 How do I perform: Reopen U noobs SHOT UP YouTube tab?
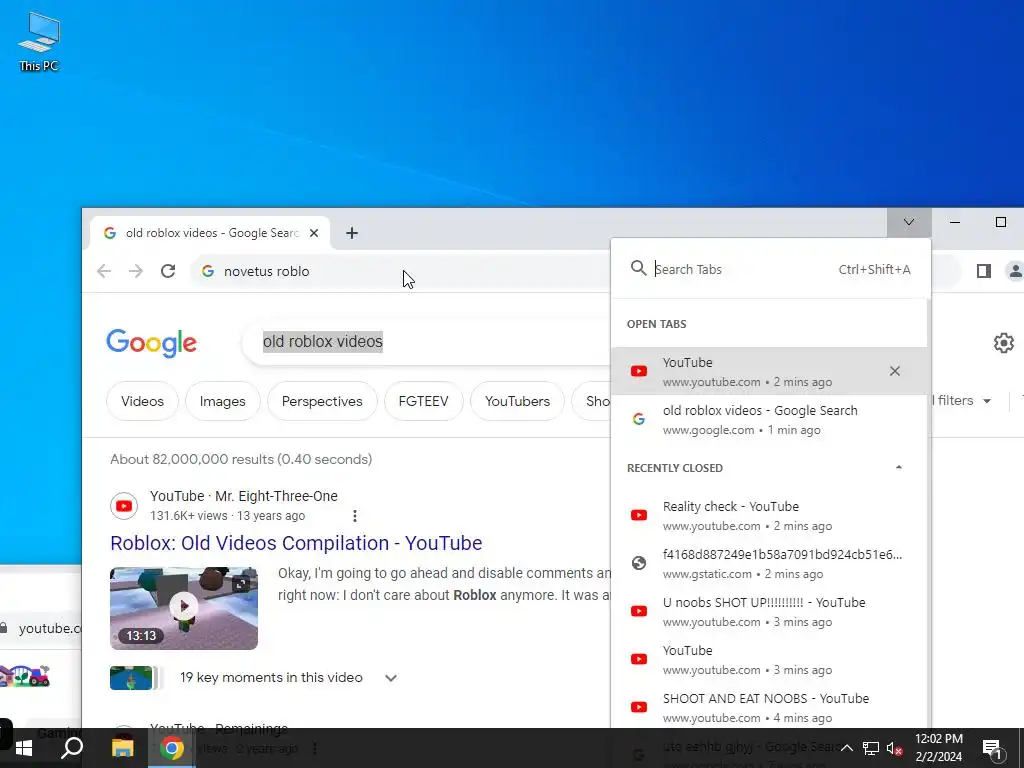coord(769,611)
